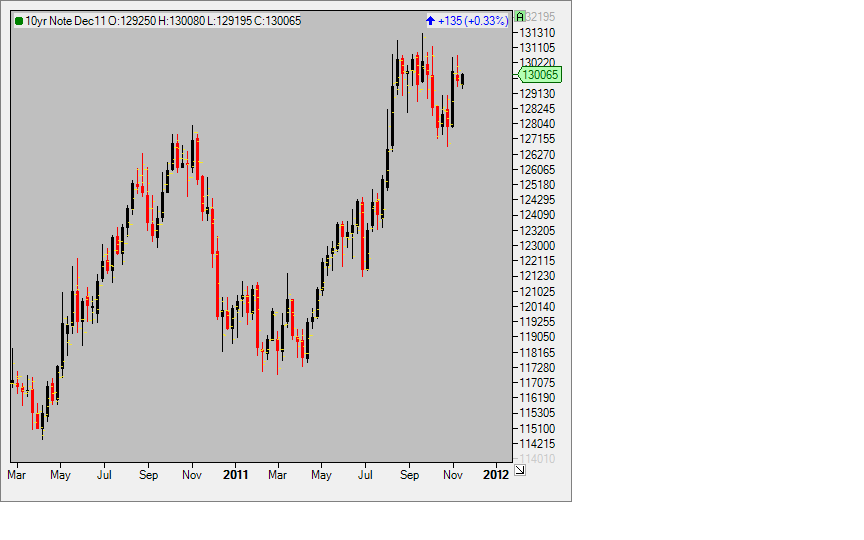Click the 119255 price axis label

(x=537, y=322)
